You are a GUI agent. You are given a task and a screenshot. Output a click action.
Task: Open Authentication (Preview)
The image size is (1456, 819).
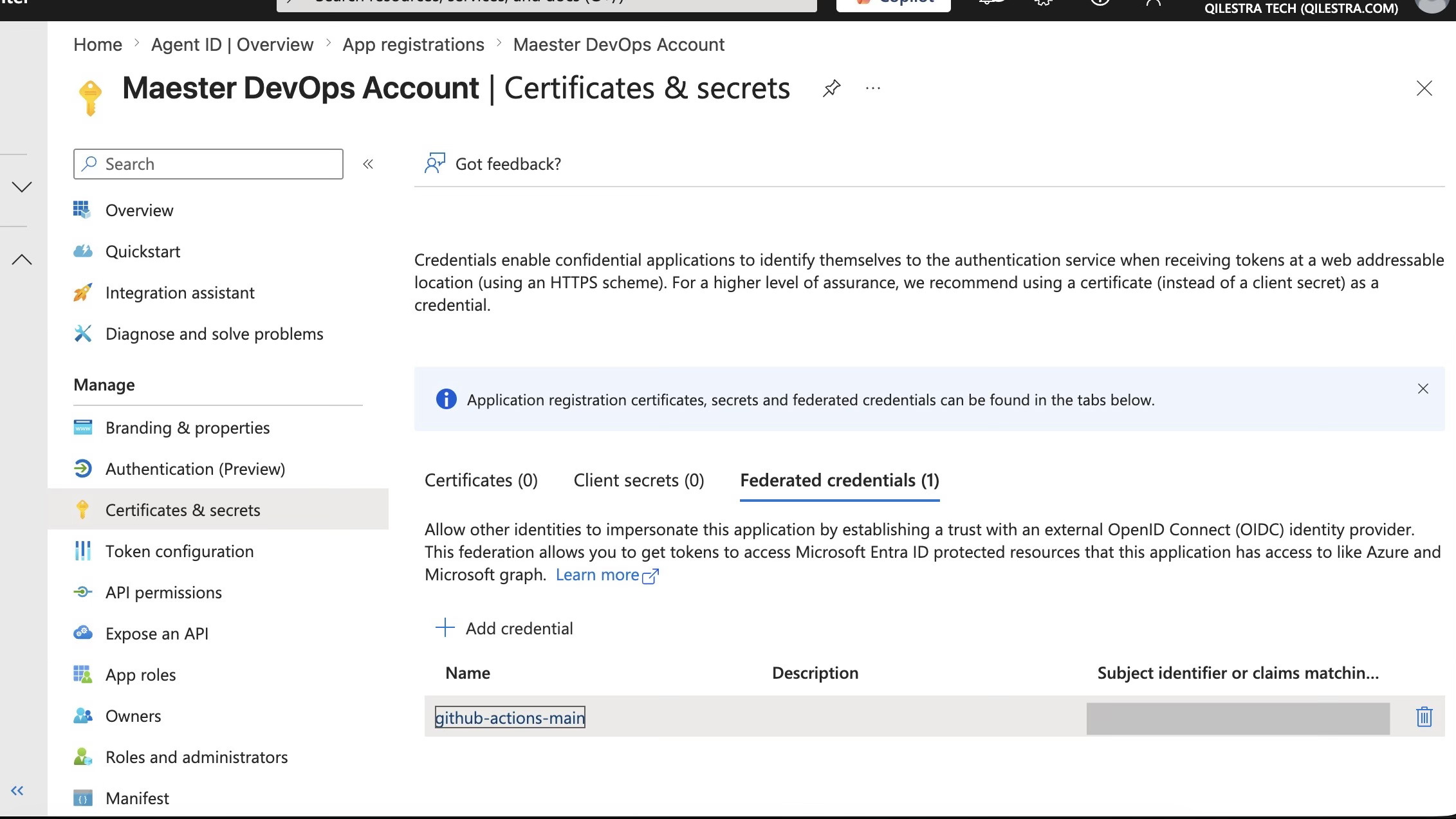coord(195,469)
